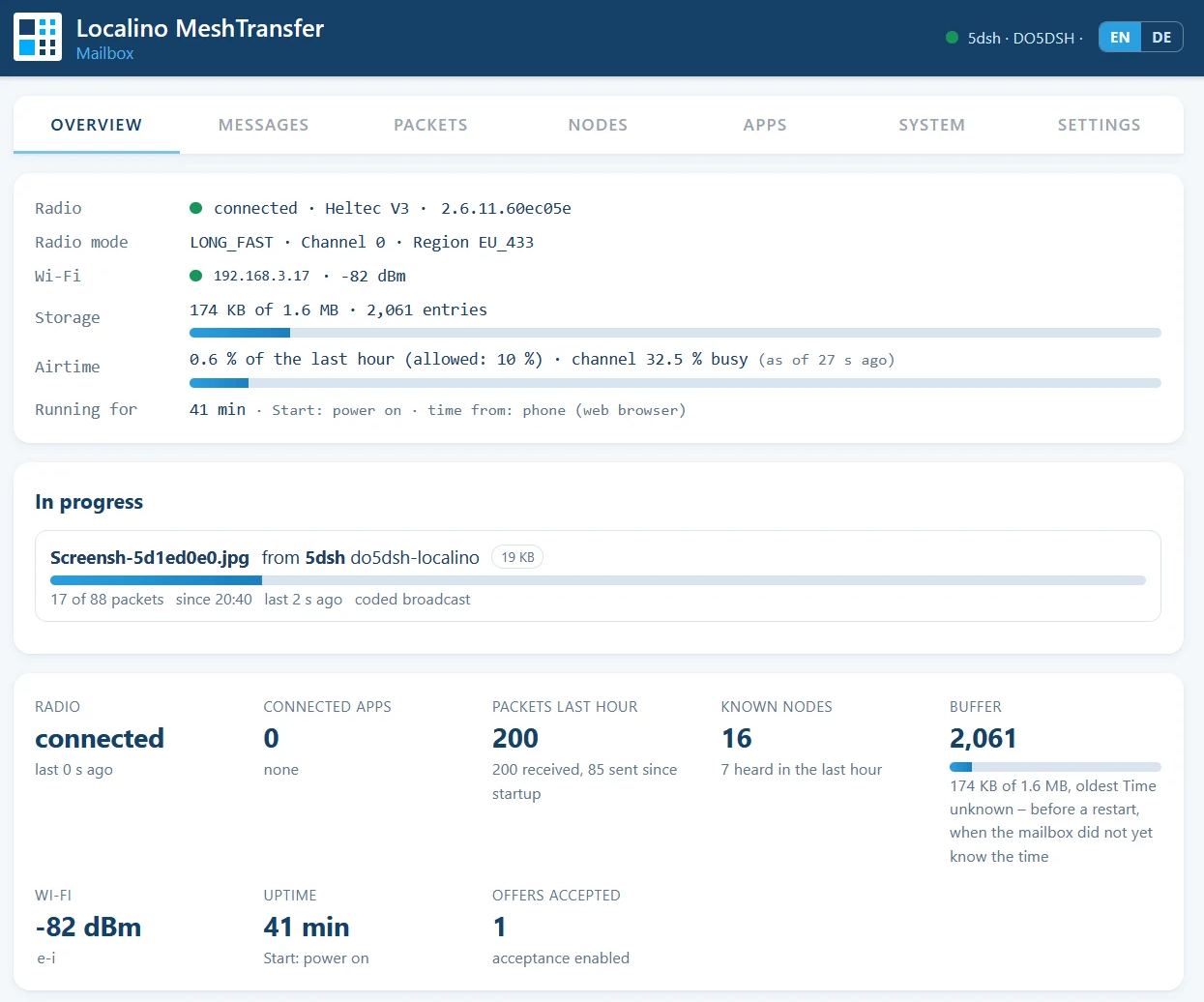Click the green dot beside 192.168.3.17
Image resolution: width=1204 pixels, height=1002 pixels.
tap(195, 276)
